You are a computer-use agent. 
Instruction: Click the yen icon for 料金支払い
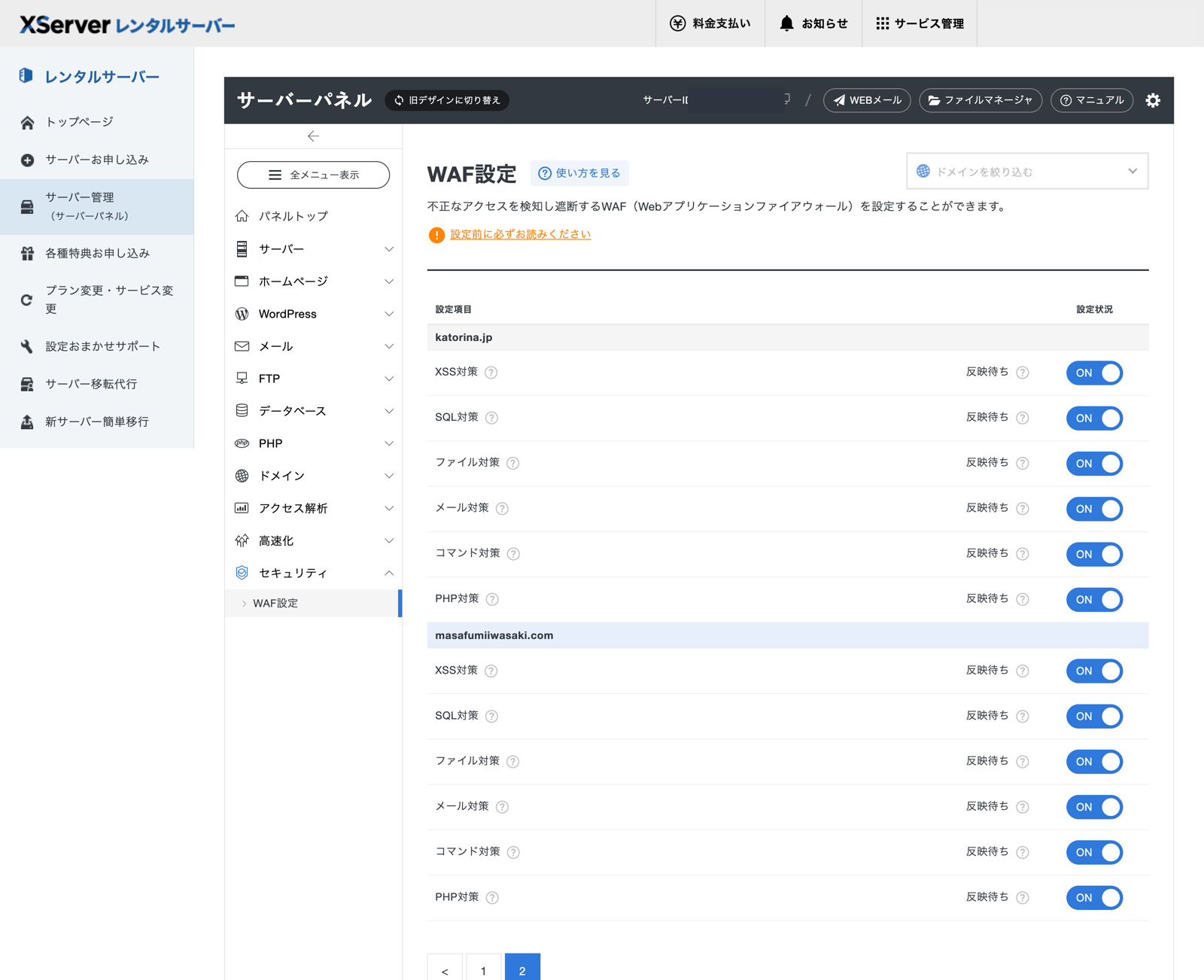678,23
